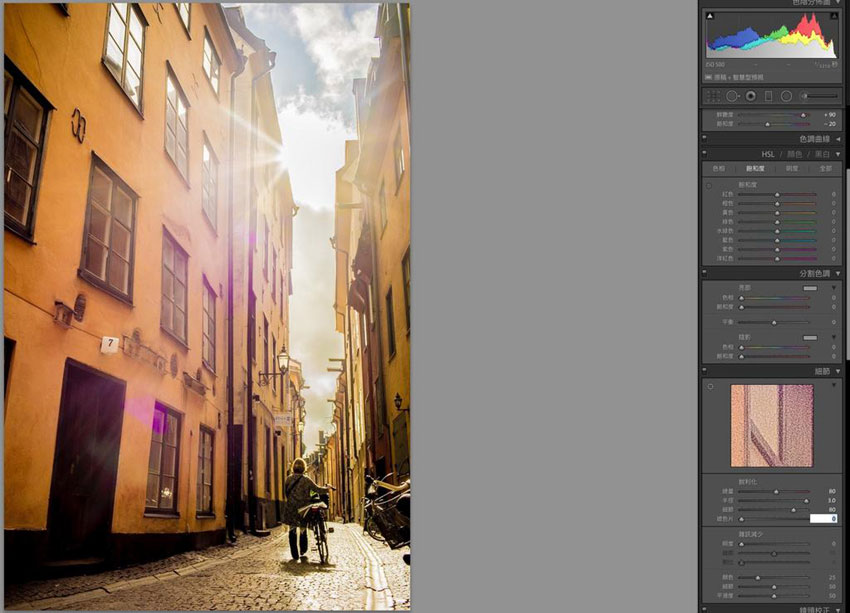Switch to the 明度 tab in HSL
This screenshot has height=613, width=850.
pyautogui.click(x=792, y=169)
